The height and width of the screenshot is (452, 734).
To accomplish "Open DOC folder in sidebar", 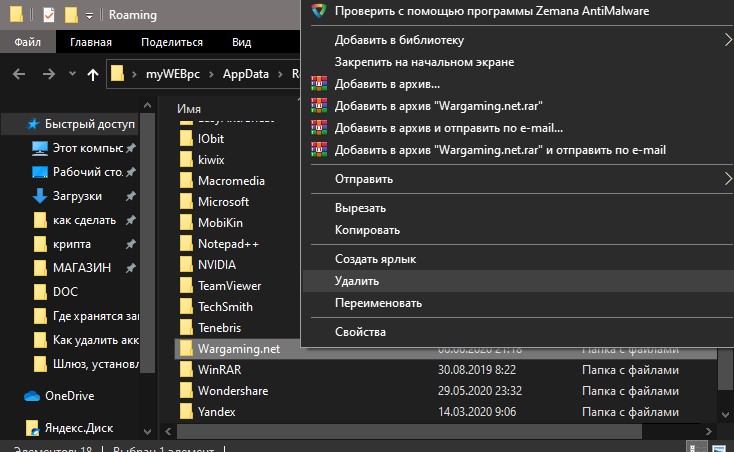I will coord(65,292).
